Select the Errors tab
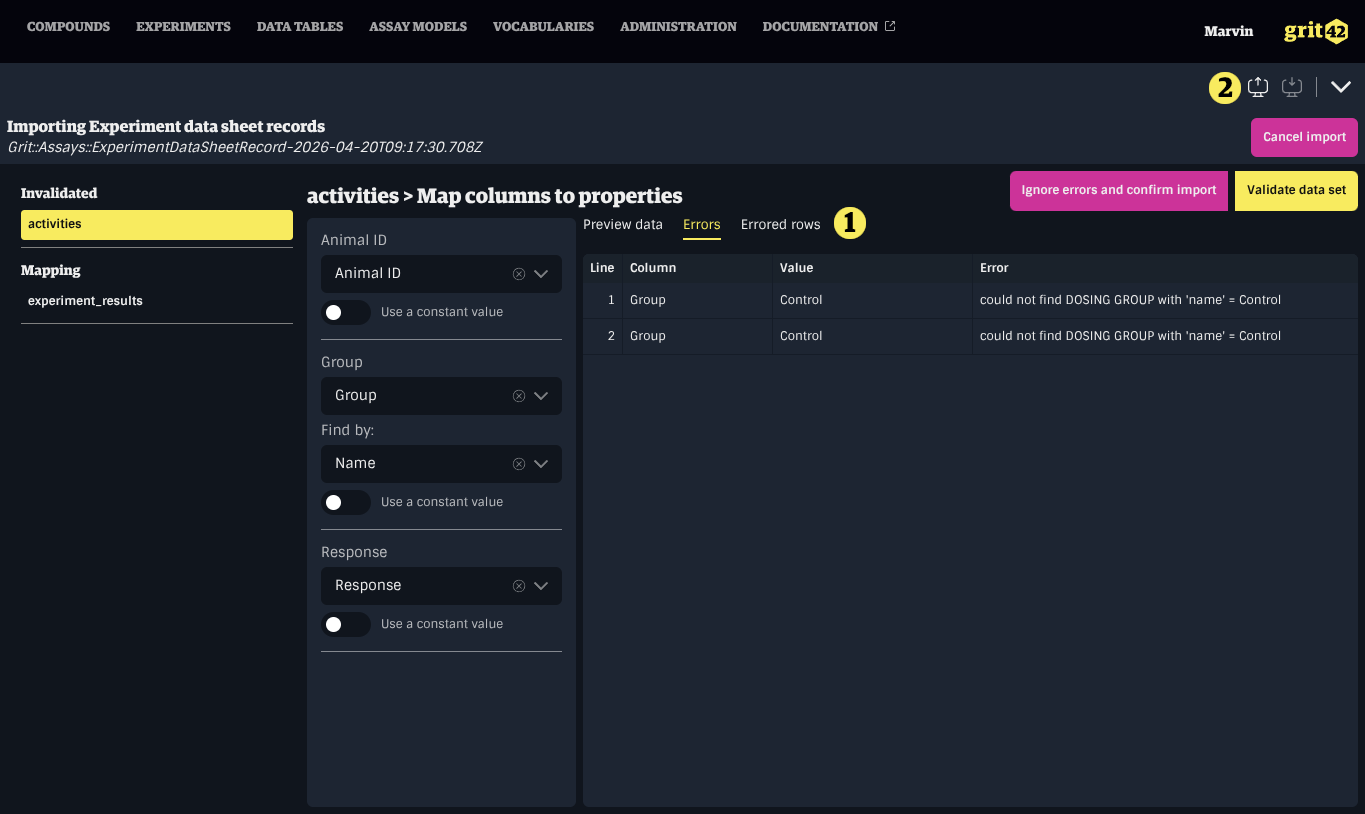Image resolution: width=1365 pixels, height=814 pixels. pos(702,225)
